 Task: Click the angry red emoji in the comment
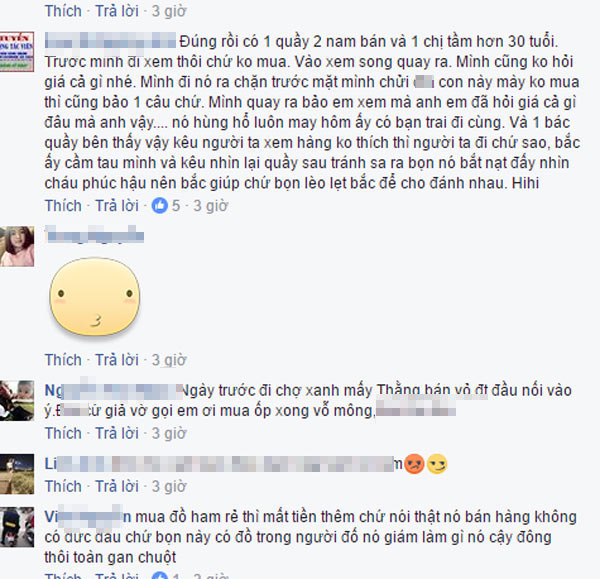[x=414, y=464]
